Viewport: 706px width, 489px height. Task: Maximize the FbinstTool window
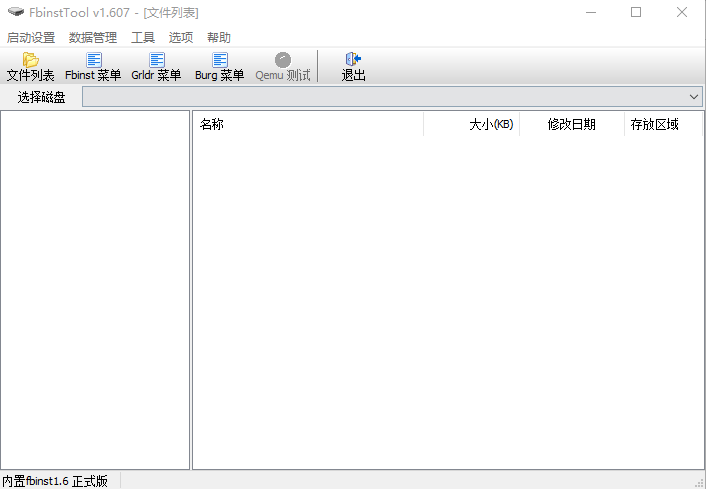636,12
